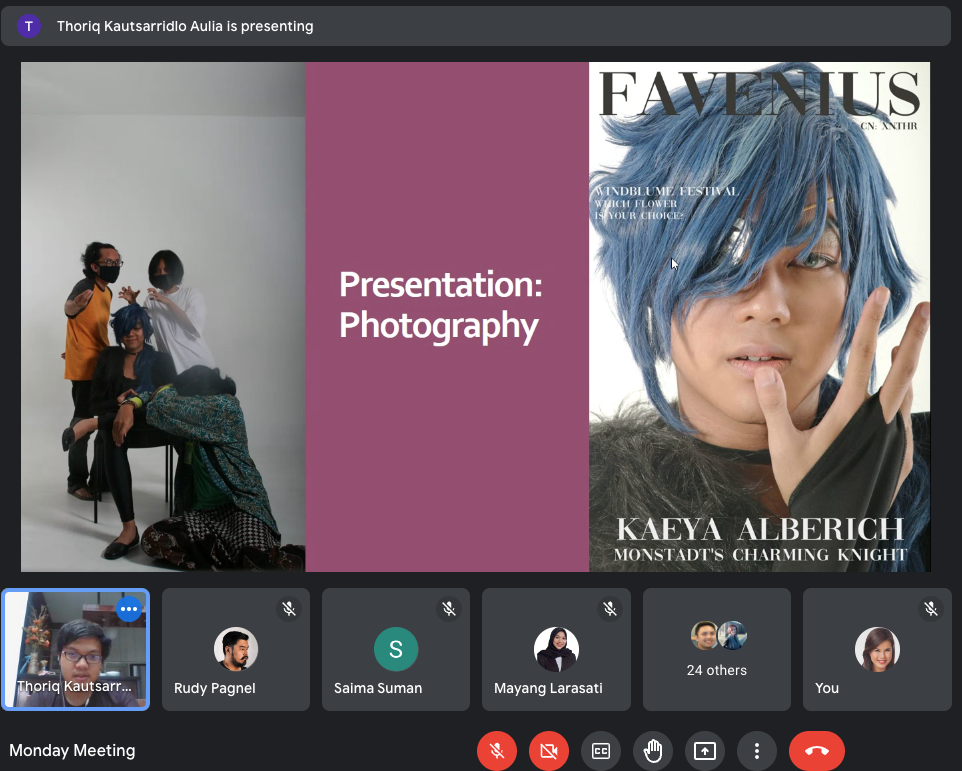Enable closed captions

[x=601, y=751]
